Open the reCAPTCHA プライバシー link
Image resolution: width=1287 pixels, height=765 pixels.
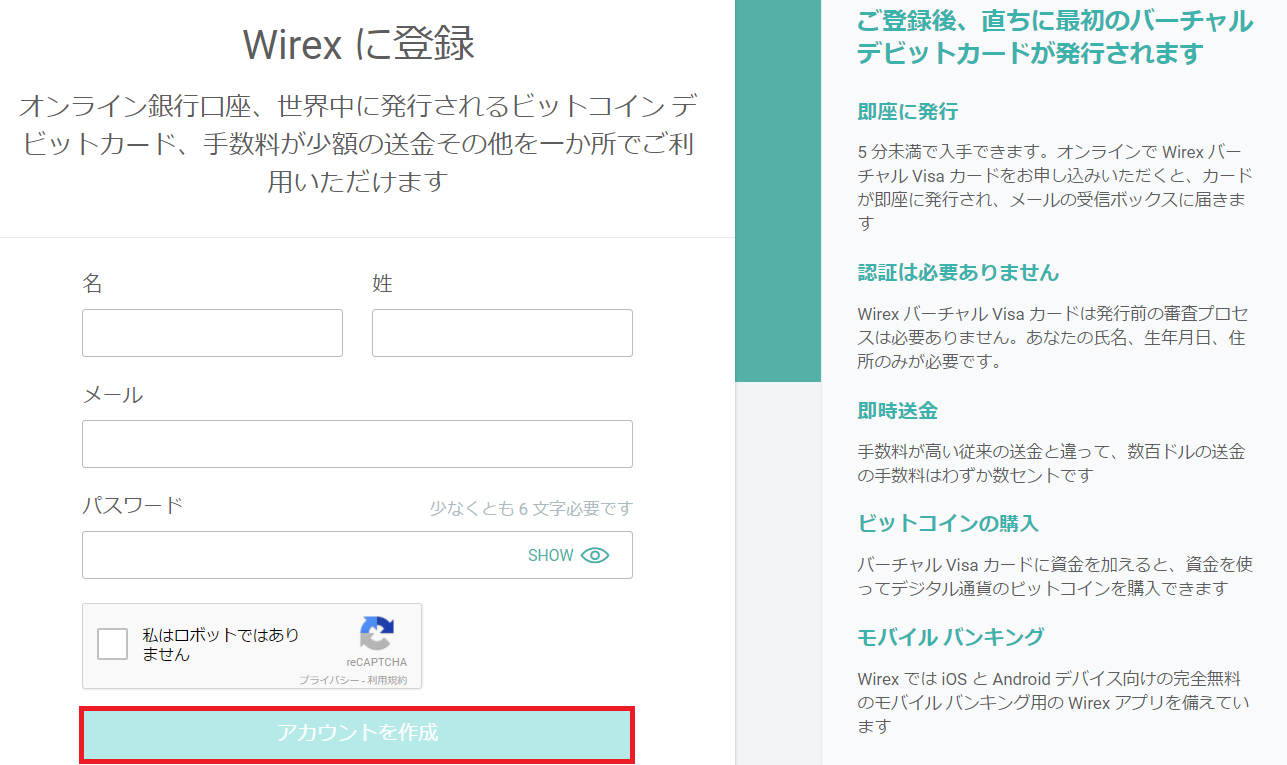point(327,680)
